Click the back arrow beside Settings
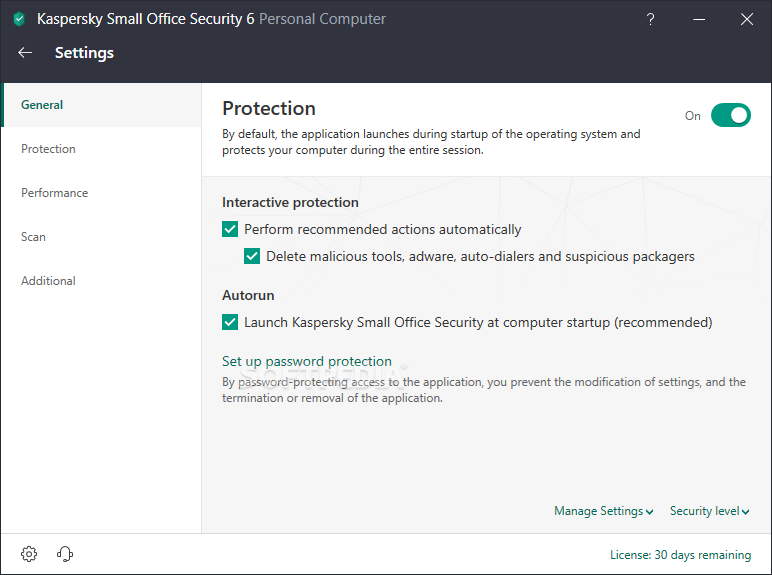 [25, 53]
